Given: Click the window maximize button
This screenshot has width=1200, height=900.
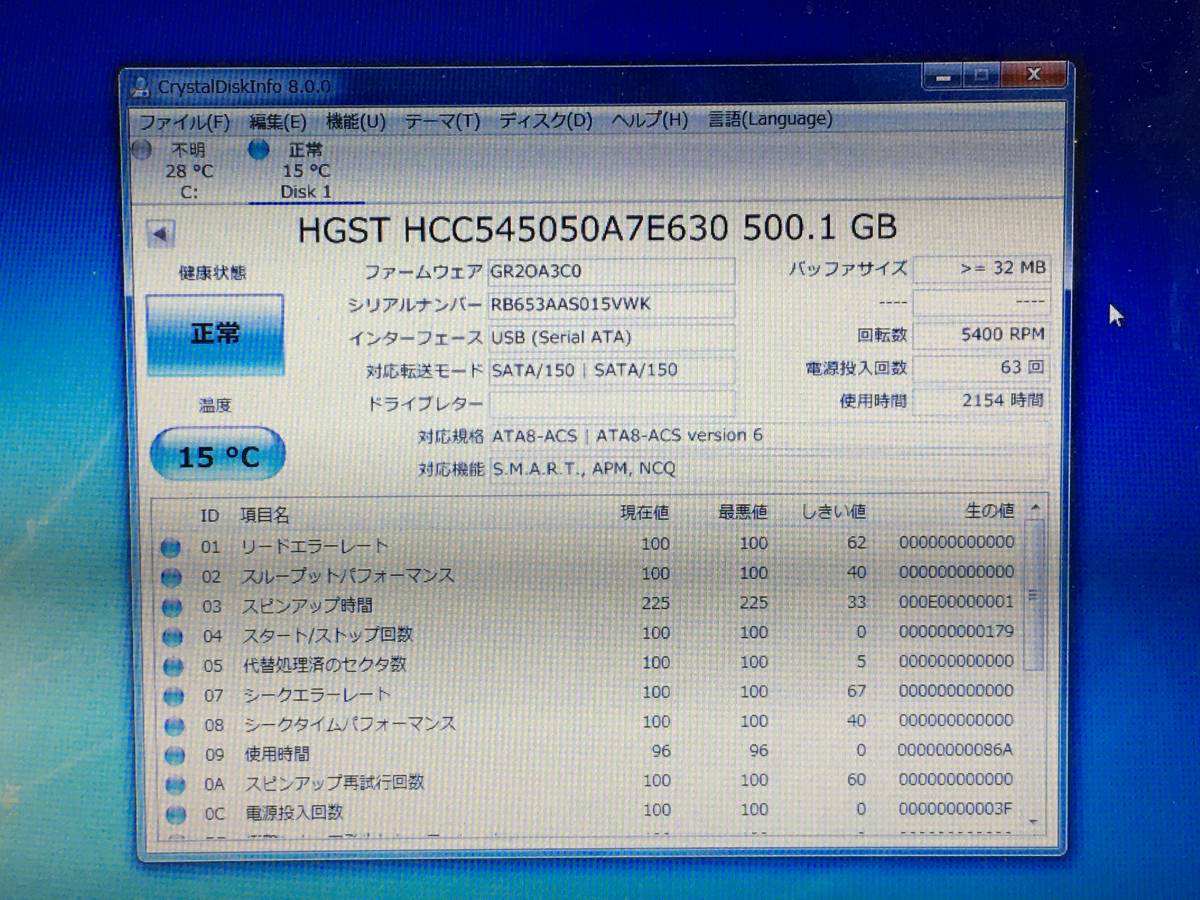Looking at the screenshot, I should [x=981, y=75].
